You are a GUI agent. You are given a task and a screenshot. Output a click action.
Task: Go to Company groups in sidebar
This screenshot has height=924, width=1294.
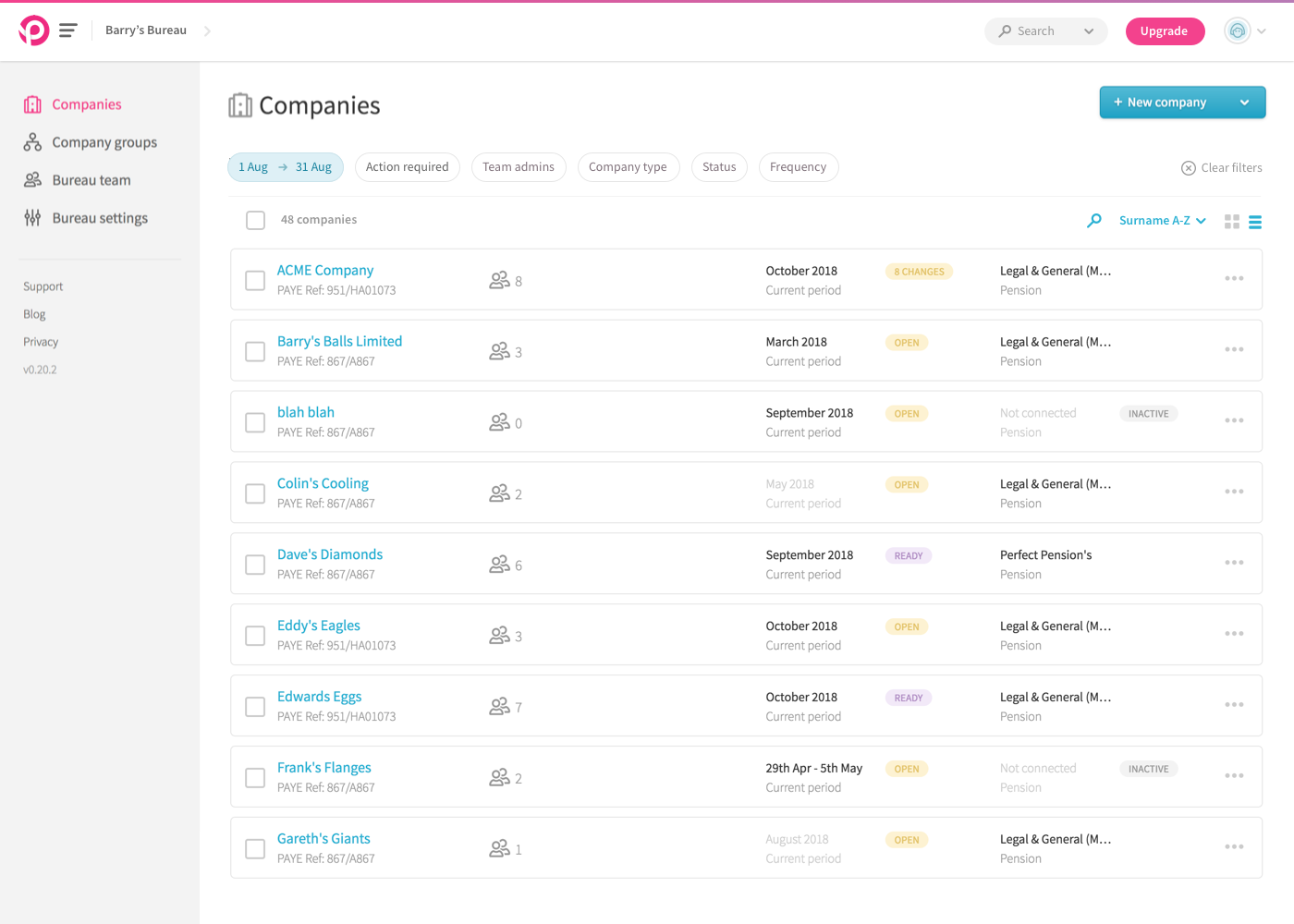tap(104, 142)
